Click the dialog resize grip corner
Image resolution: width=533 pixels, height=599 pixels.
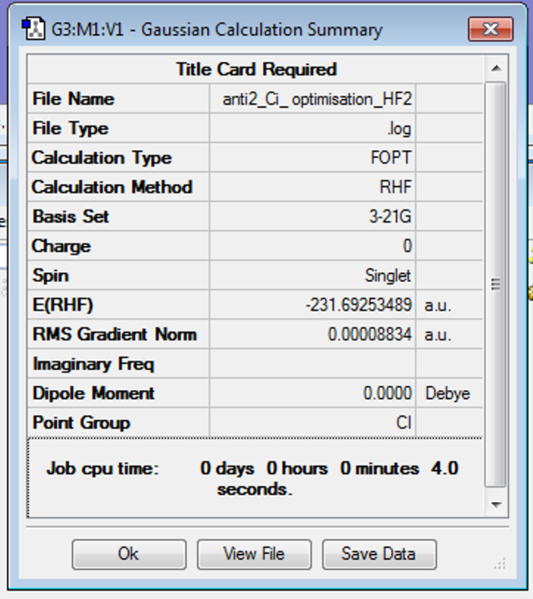click(500, 563)
